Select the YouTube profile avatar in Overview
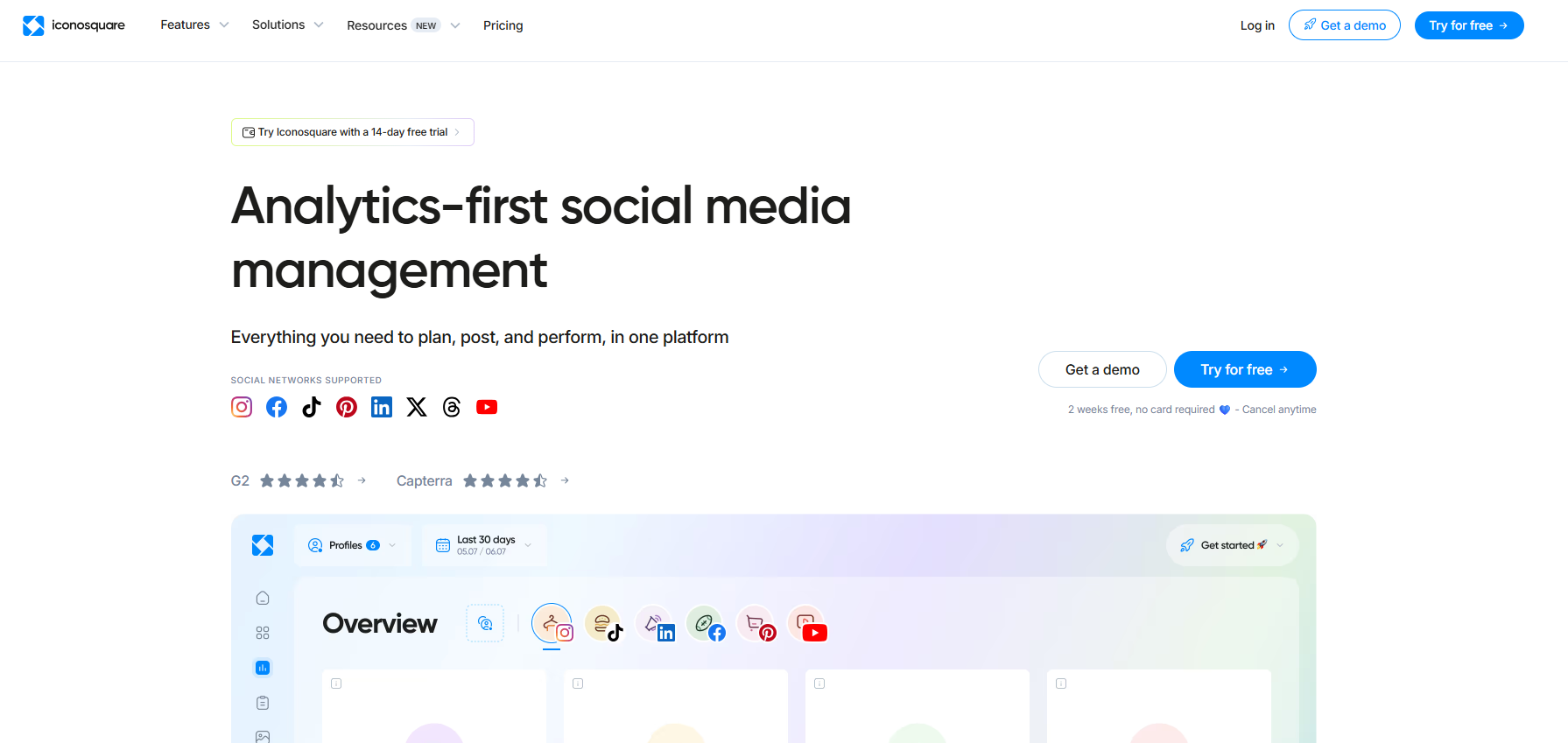 tap(806, 623)
